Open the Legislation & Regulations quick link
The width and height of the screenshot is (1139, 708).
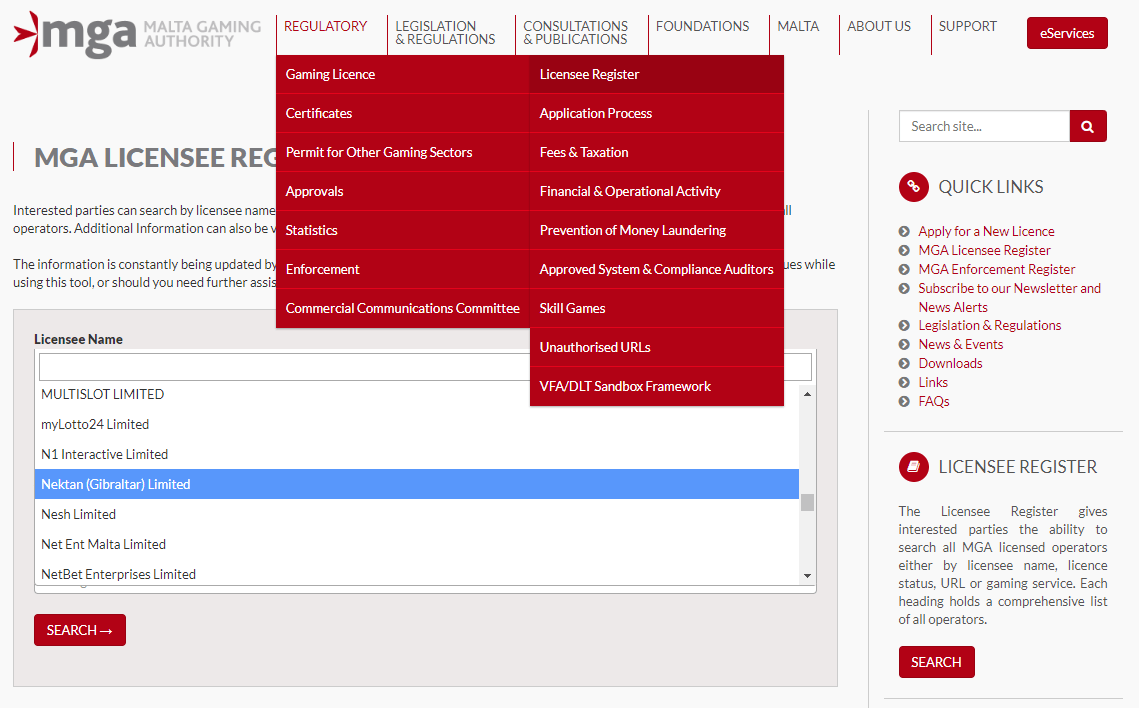989,325
